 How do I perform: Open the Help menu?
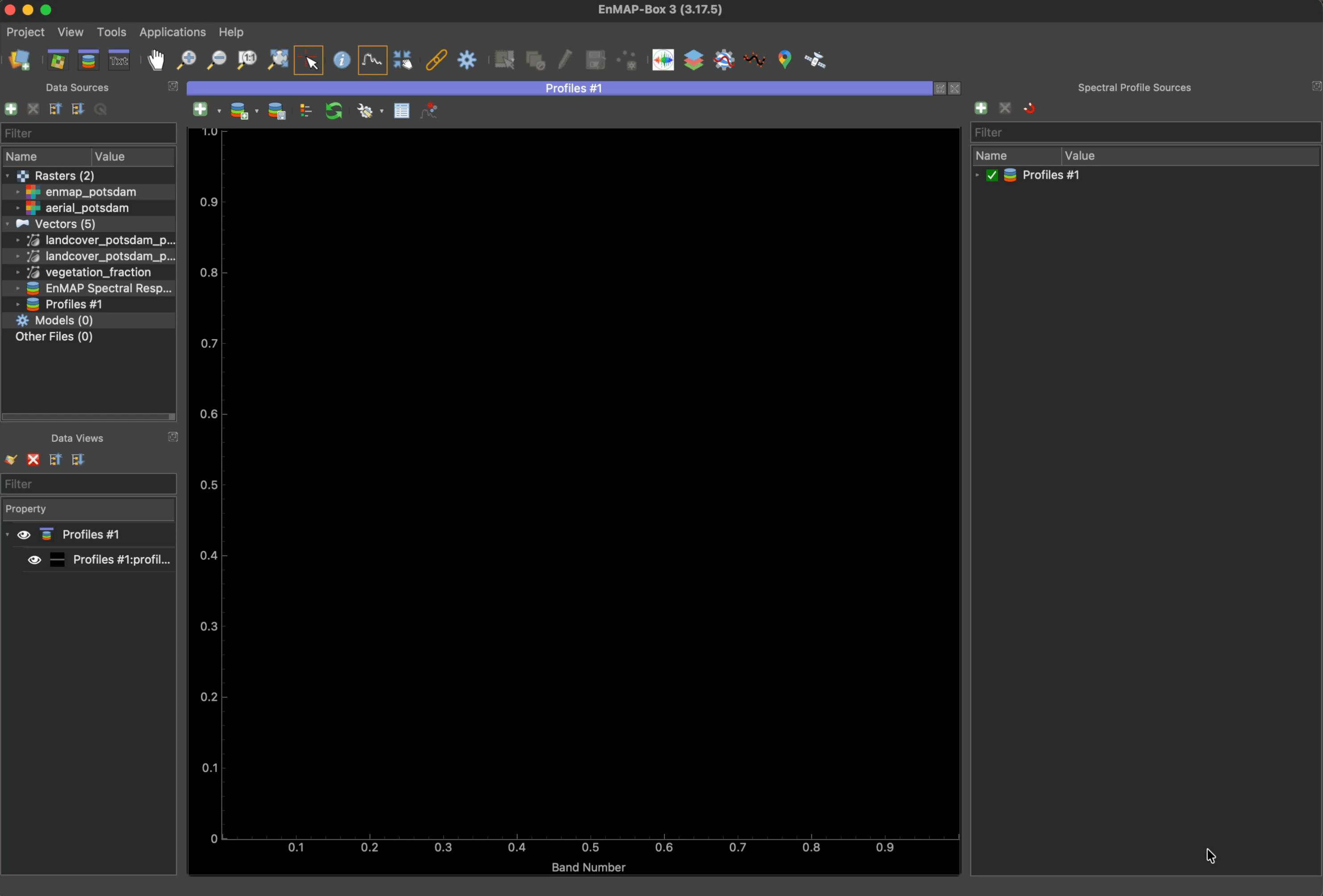(231, 32)
